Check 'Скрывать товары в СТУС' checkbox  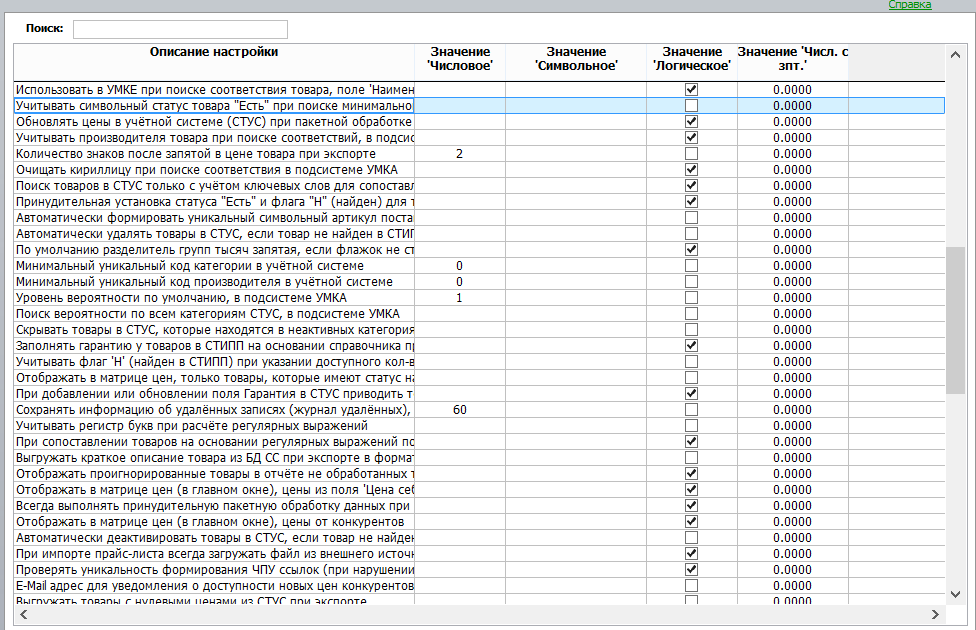(692, 330)
